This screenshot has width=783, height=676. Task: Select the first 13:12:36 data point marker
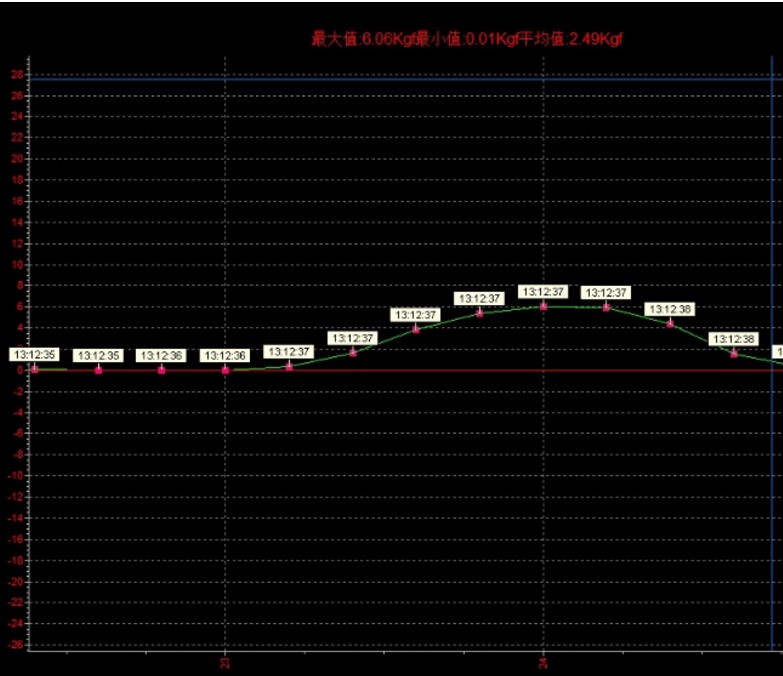[x=162, y=370]
